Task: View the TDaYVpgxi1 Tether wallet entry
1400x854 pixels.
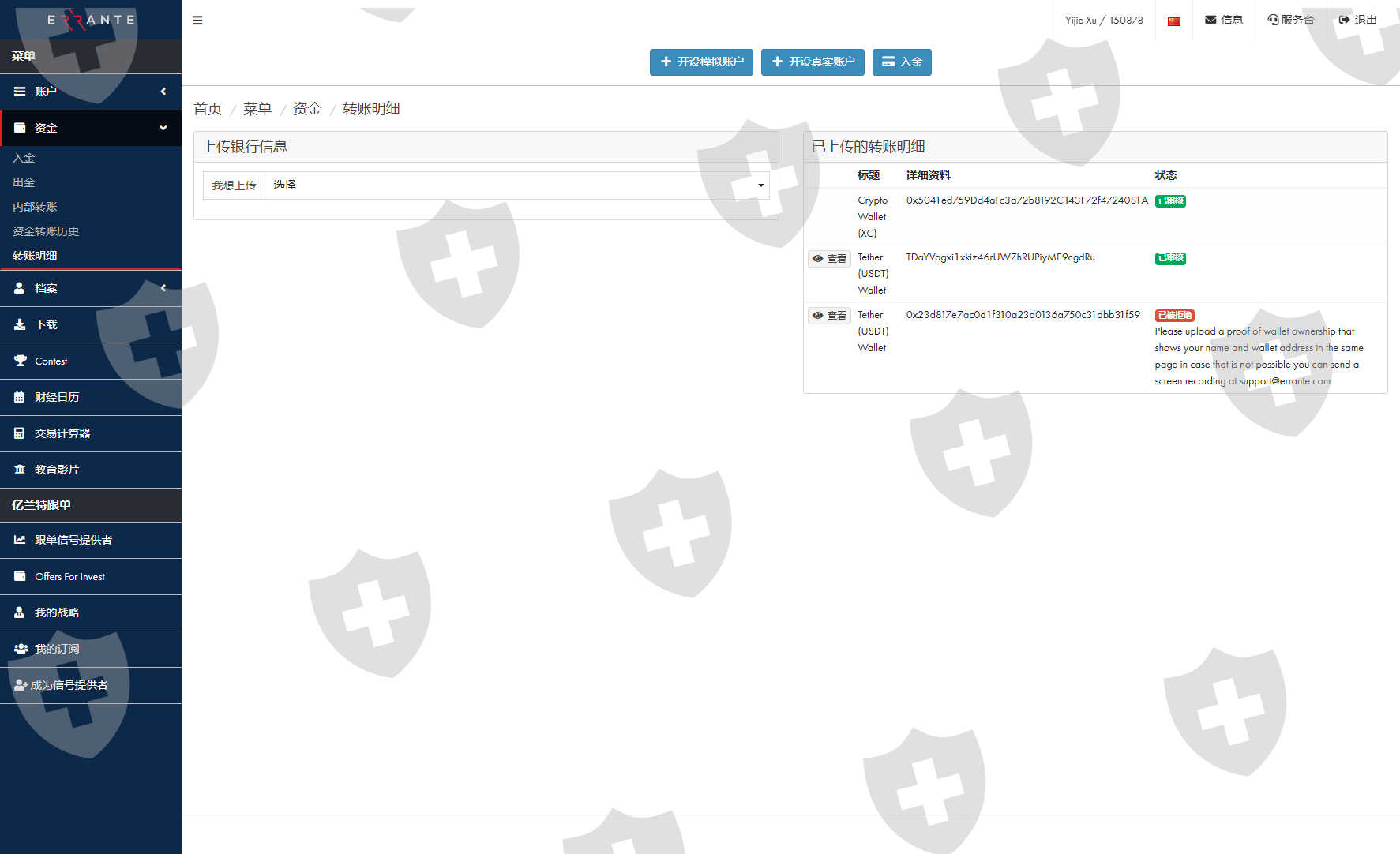Action: [829, 259]
